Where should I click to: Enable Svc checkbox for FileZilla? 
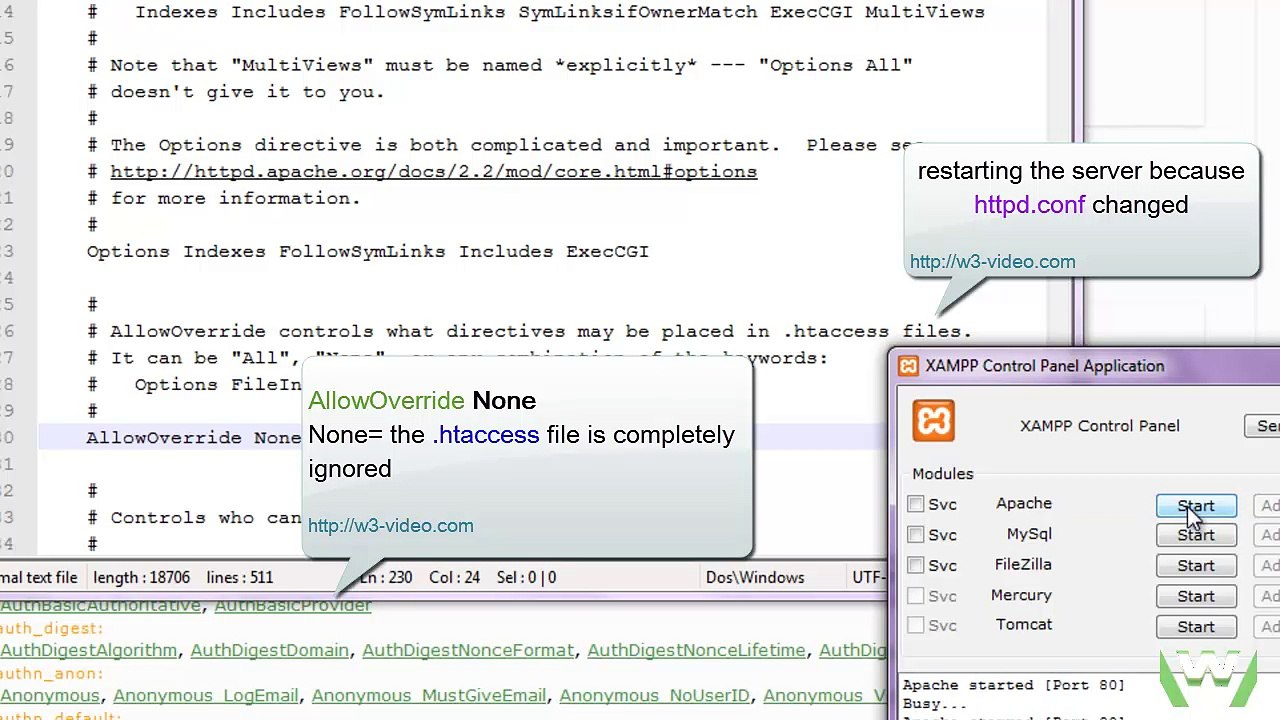pos(916,565)
